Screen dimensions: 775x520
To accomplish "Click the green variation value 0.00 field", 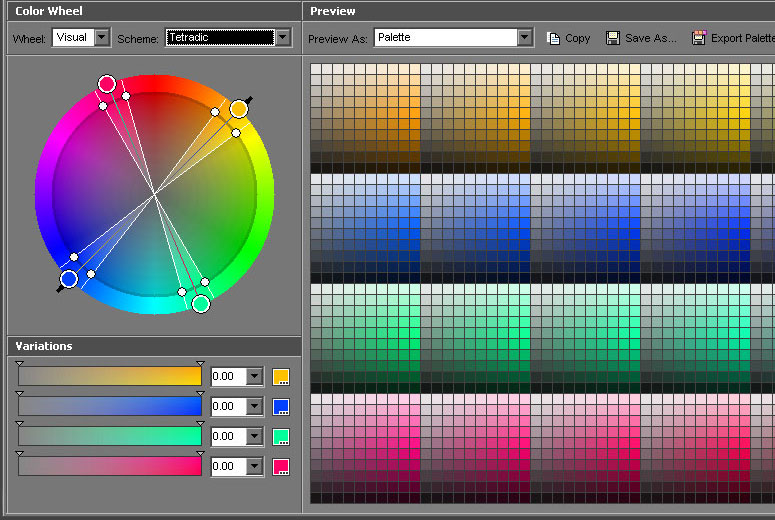I will point(229,436).
